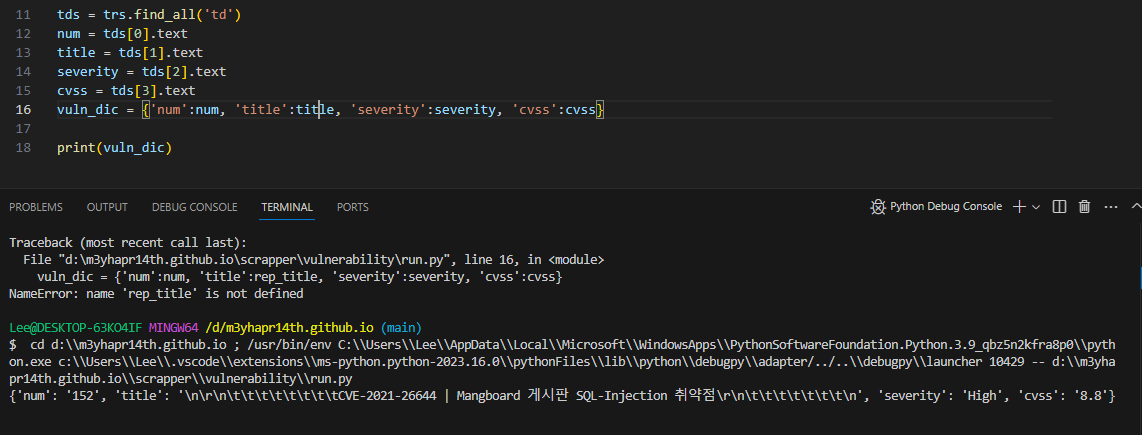This screenshot has width=1142, height=435.
Task: Kill the terminal using the trash icon
Action: [x=1084, y=207]
